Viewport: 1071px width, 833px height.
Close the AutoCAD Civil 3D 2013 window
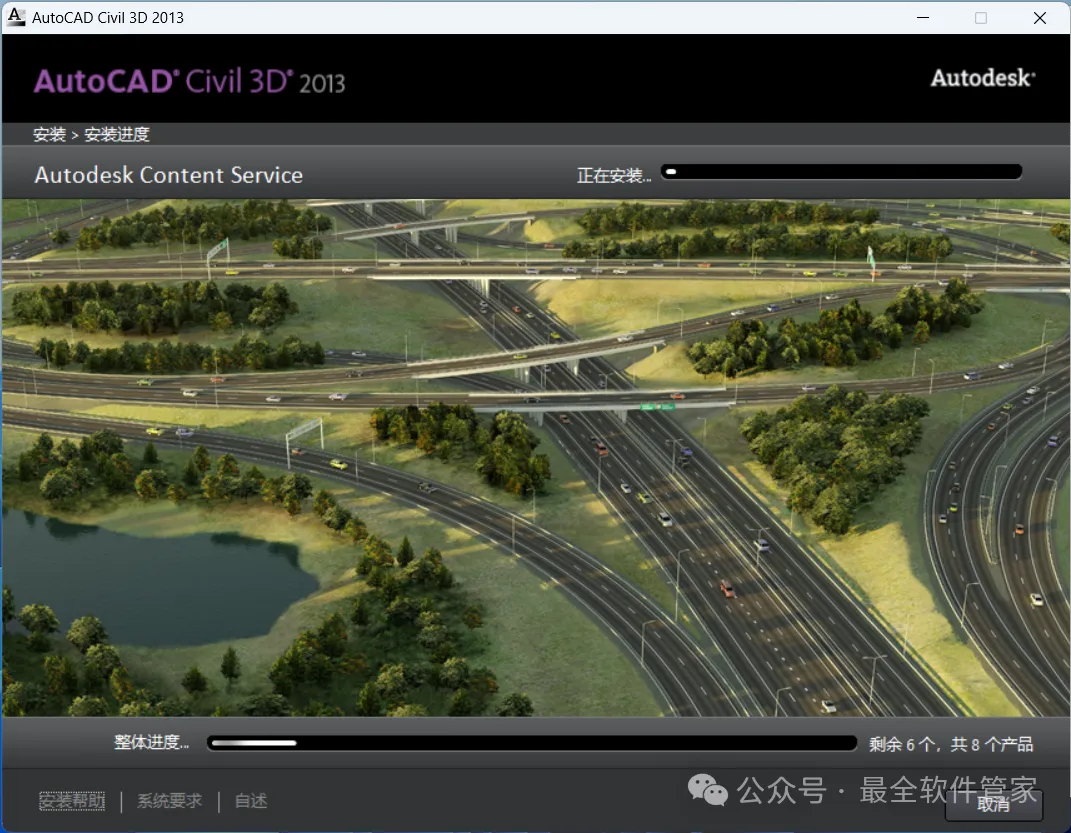point(1040,18)
